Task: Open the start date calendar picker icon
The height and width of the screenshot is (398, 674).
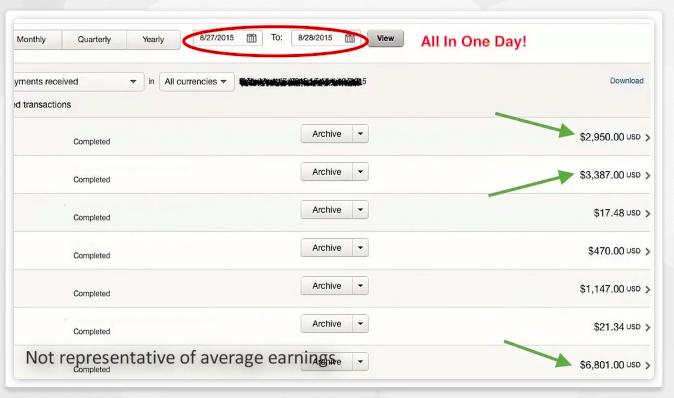Action: point(251,38)
